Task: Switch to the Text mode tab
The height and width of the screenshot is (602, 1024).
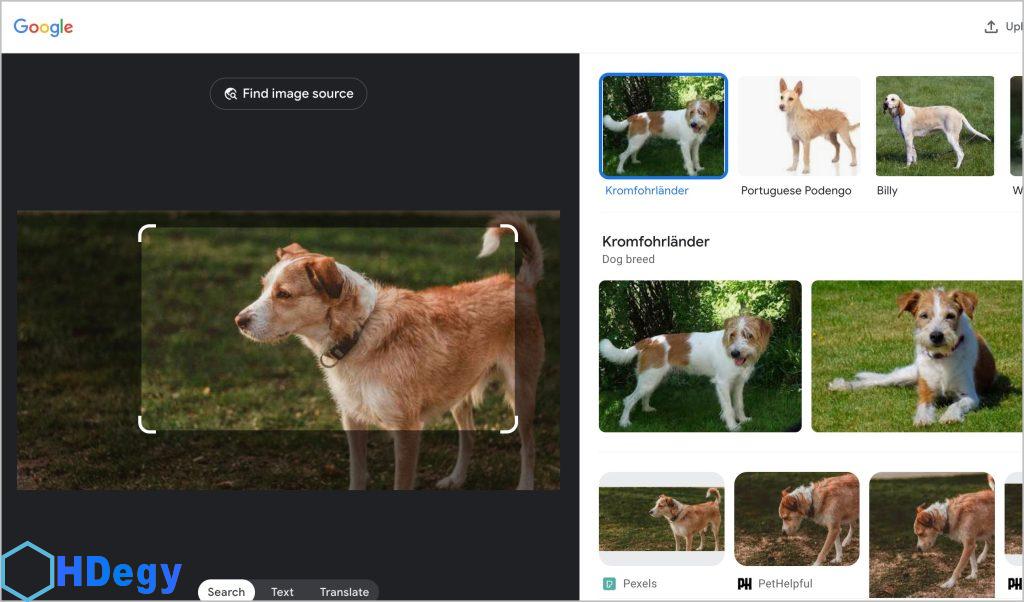Action: click(282, 591)
